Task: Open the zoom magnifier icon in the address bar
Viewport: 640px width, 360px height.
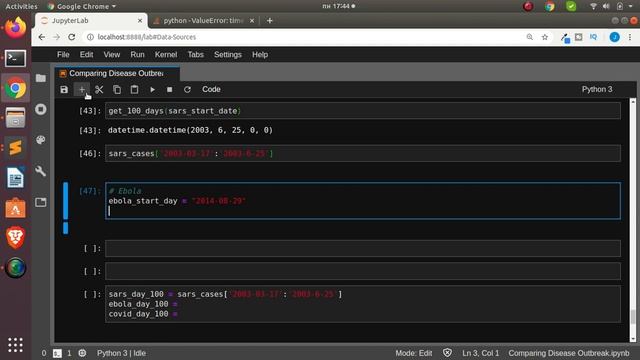Action: tap(530, 37)
